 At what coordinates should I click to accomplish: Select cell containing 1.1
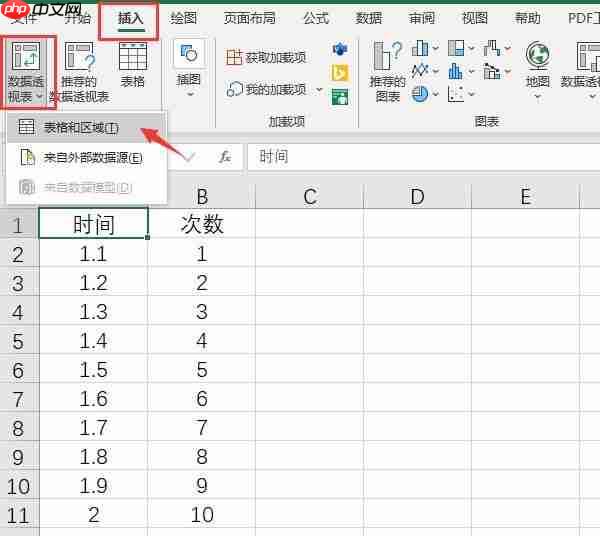click(x=93, y=253)
